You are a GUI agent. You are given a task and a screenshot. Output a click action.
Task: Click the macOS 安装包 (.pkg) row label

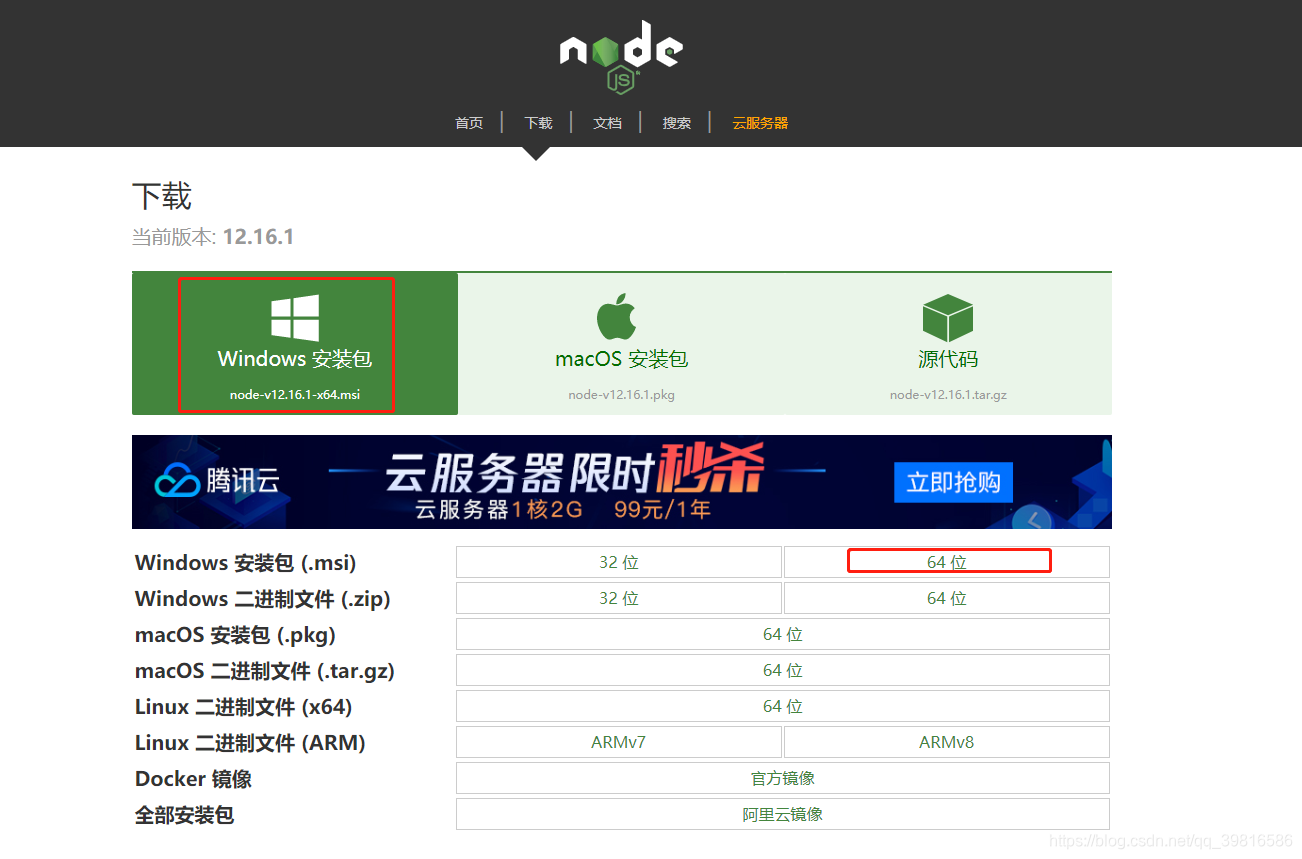(236, 634)
